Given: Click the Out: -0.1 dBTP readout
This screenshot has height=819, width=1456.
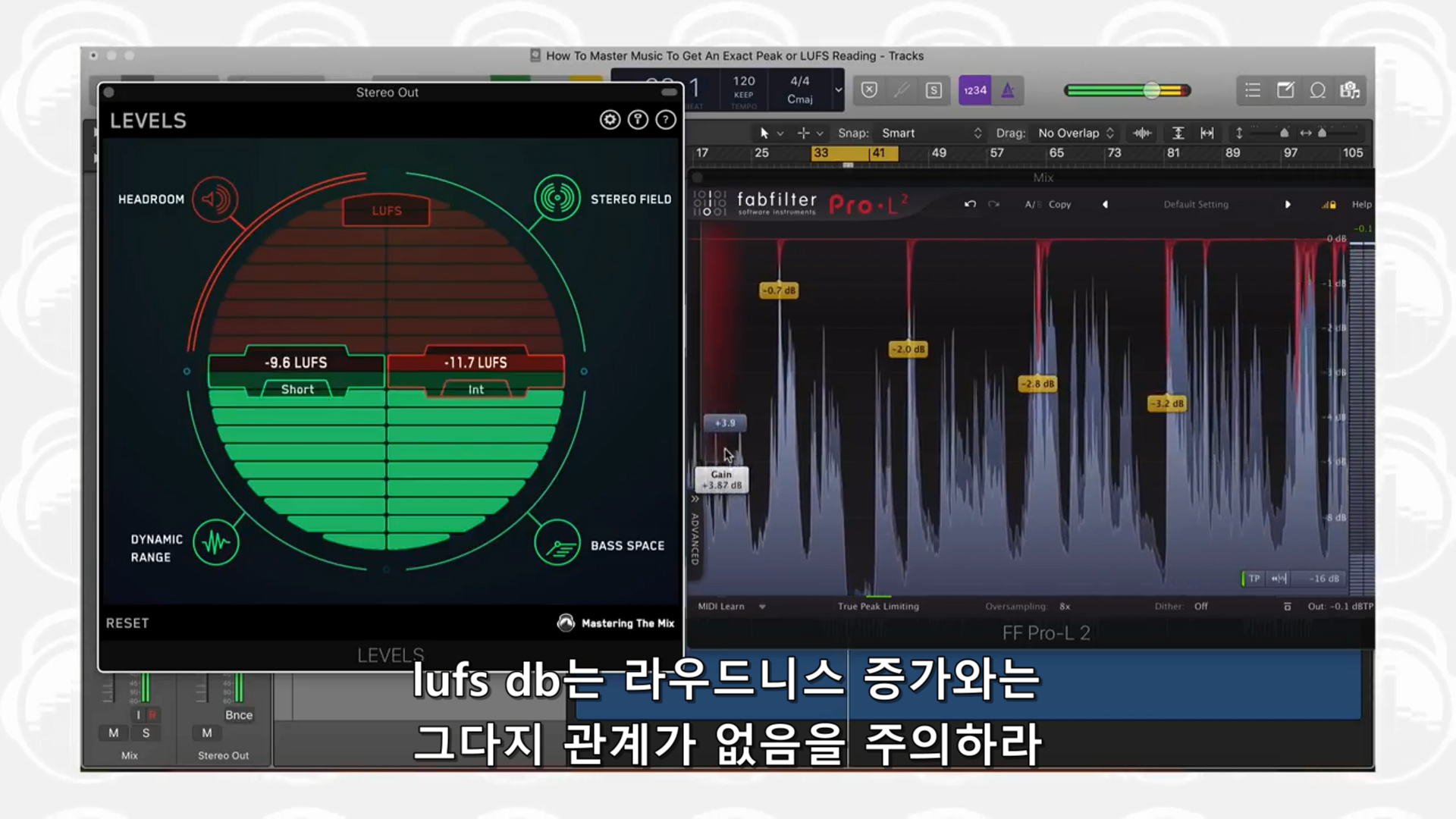Looking at the screenshot, I should point(1340,606).
